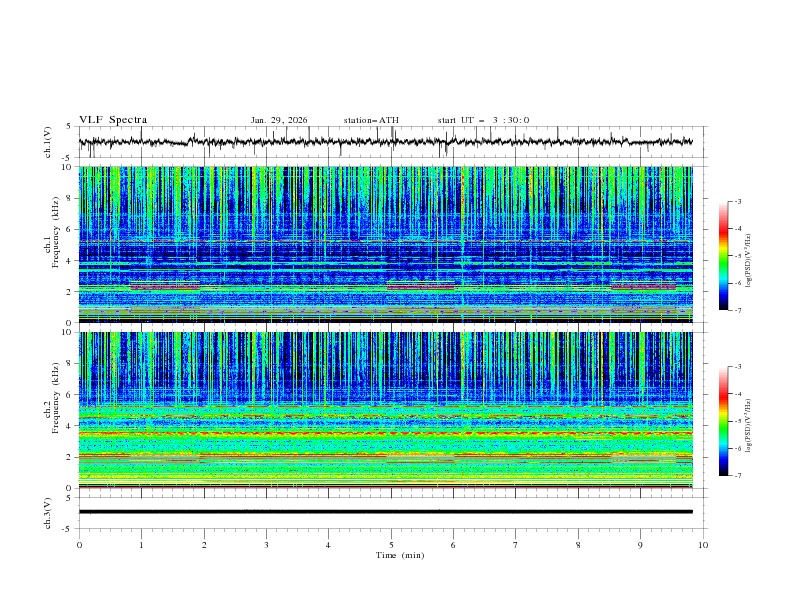Viewport: 792px width, 612px height.
Task: Click the "3" tick on the time axis
Action: pos(267,545)
